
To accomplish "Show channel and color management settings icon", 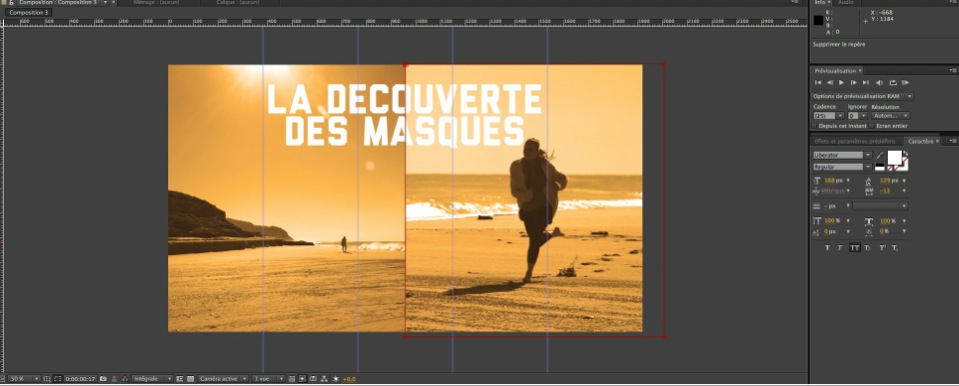I will (x=125, y=379).
